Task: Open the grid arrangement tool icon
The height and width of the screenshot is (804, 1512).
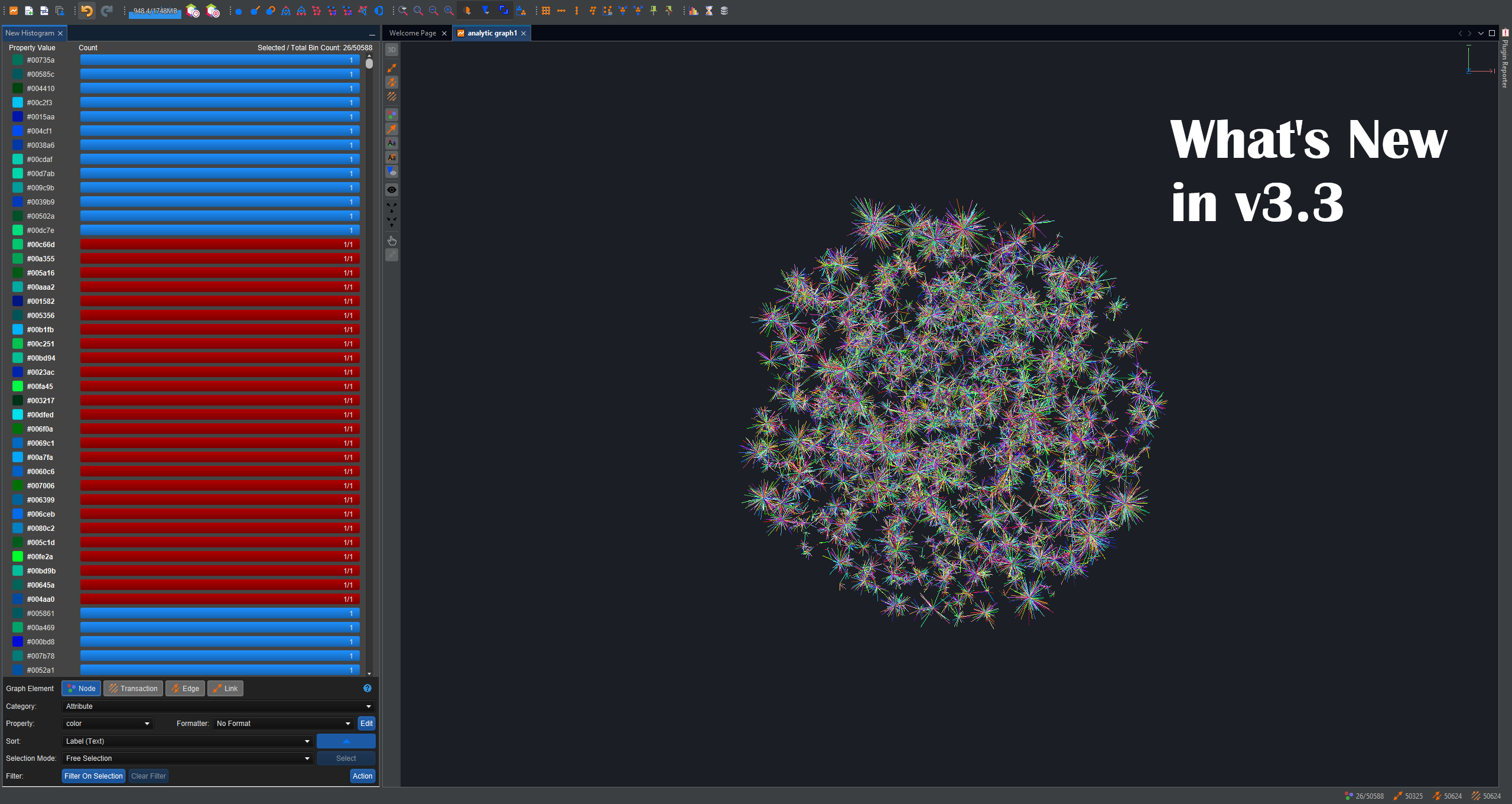Action: [x=546, y=11]
